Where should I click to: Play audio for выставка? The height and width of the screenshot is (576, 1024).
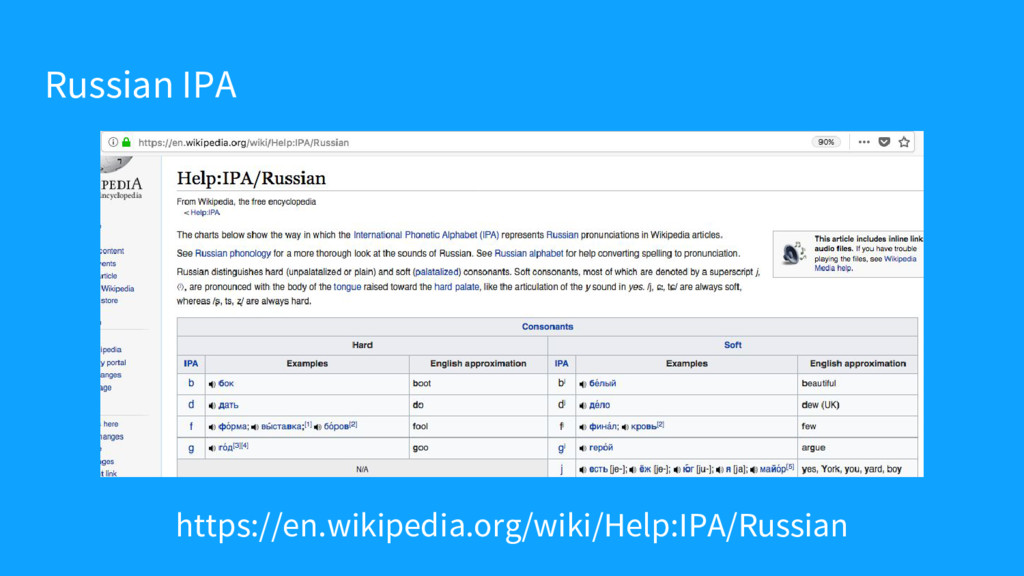click(x=255, y=427)
